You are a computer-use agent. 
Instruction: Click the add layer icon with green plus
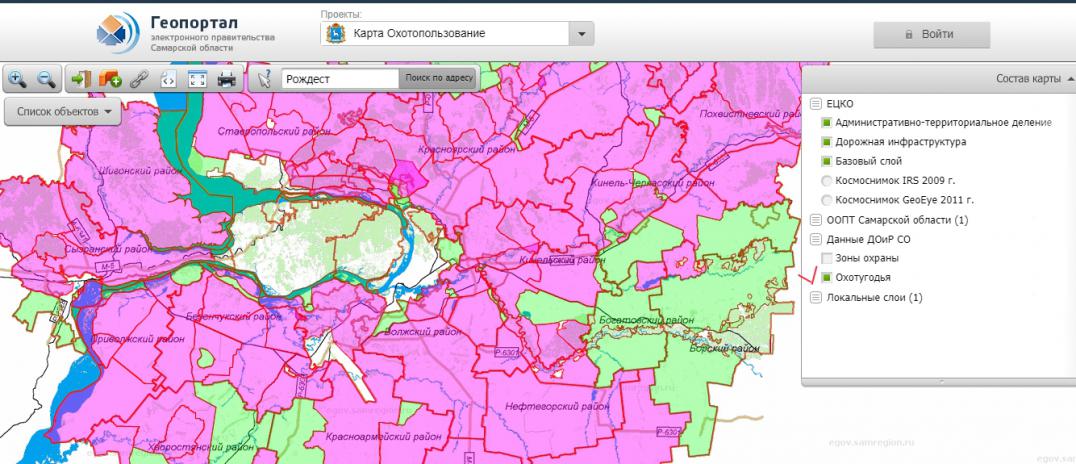109,78
